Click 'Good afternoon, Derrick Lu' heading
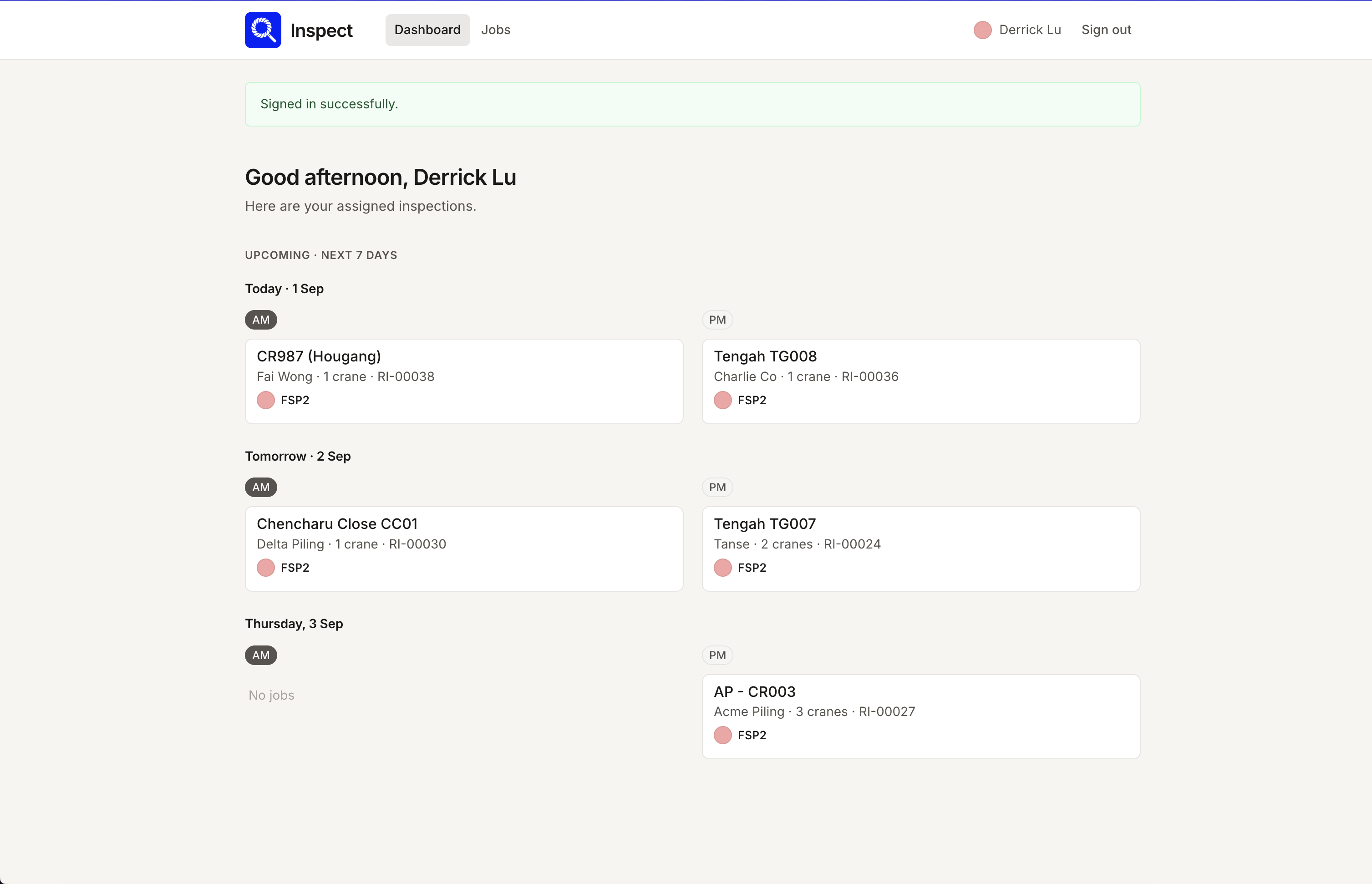This screenshot has width=1372, height=884. point(381,178)
